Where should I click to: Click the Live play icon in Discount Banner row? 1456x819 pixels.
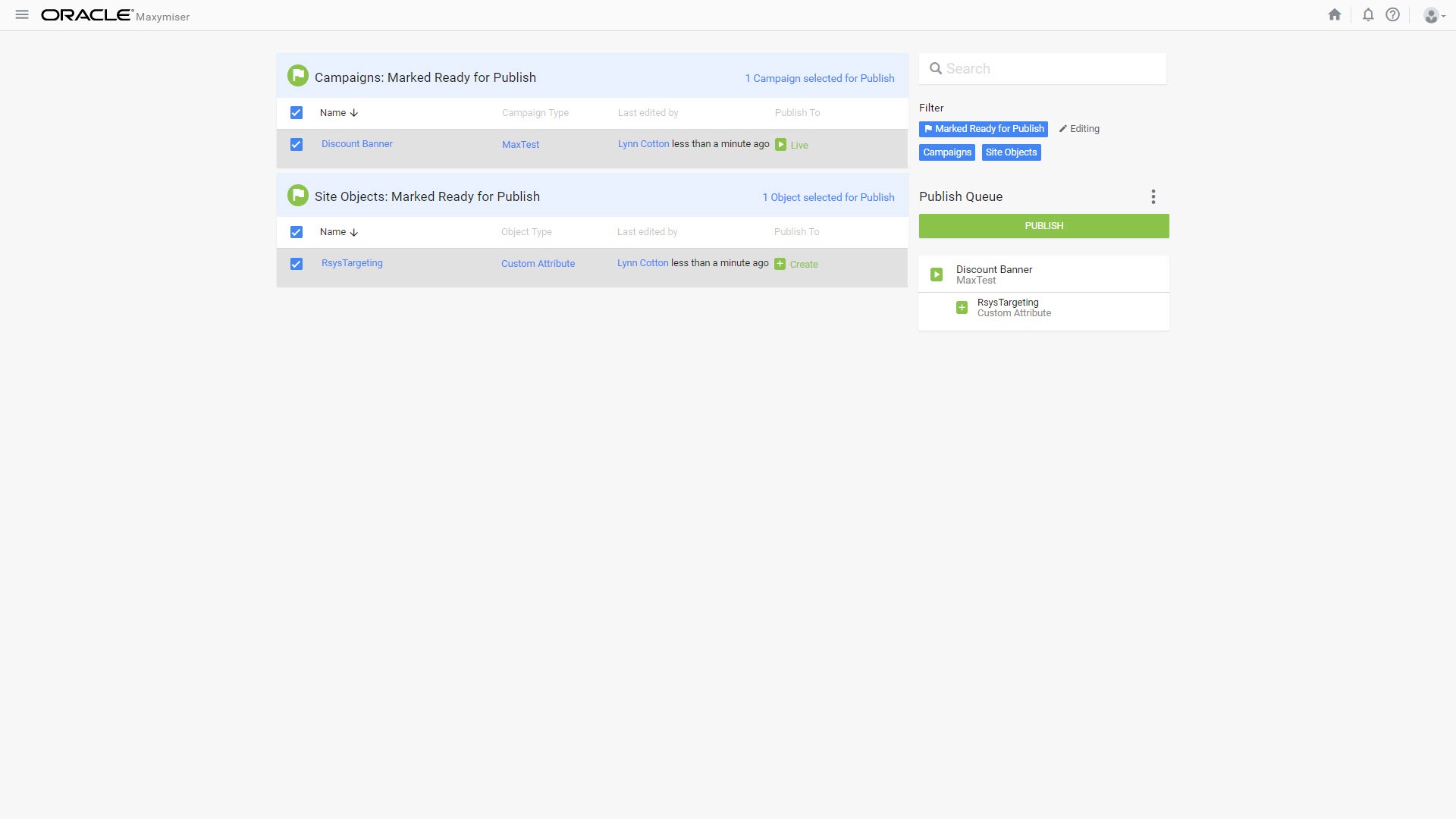click(780, 145)
